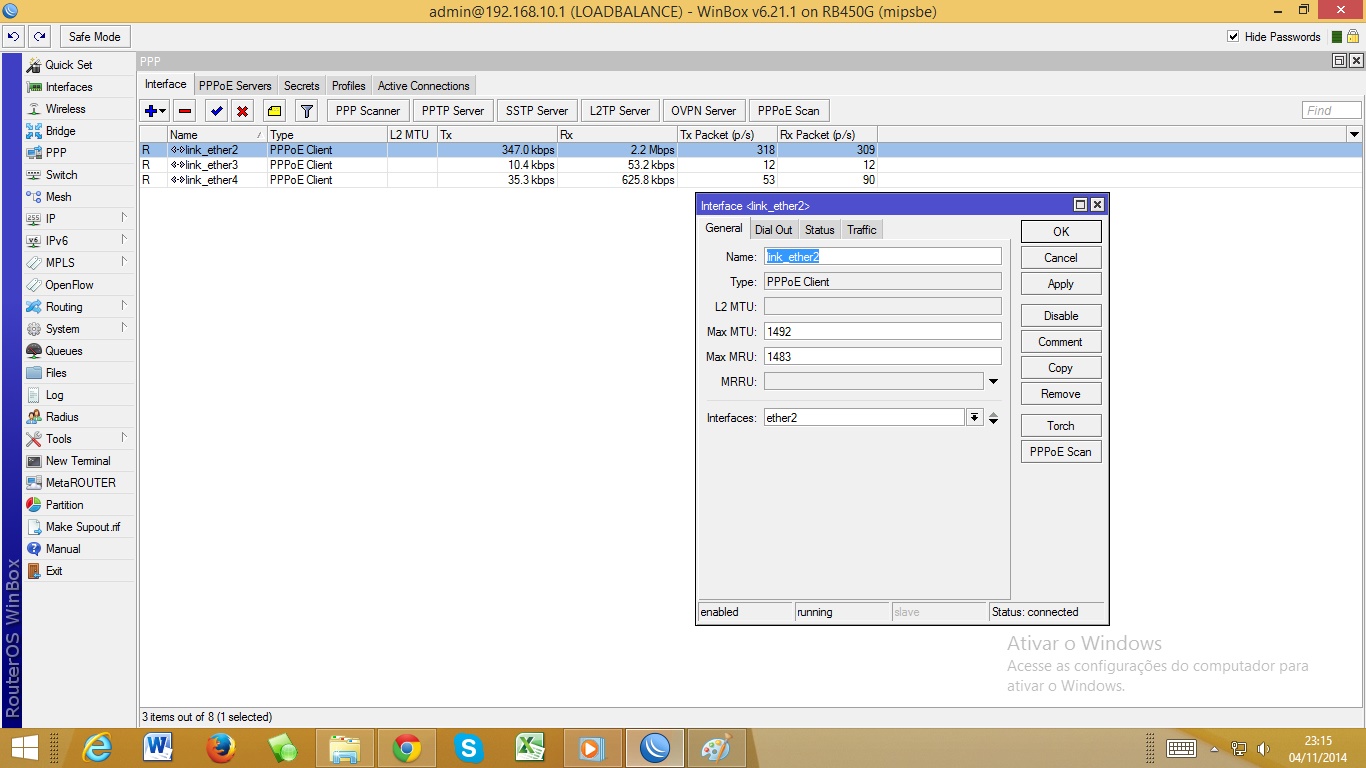Image resolution: width=1366 pixels, height=768 pixels.
Task: Open Firefox from taskbar
Action: click(x=220, y=747)
